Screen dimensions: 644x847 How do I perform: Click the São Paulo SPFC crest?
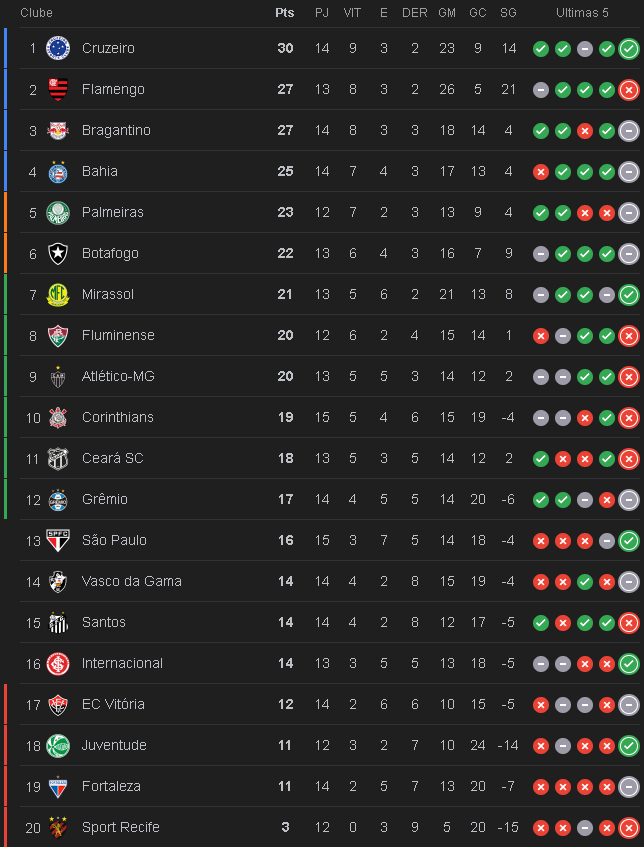pos(58,540)
